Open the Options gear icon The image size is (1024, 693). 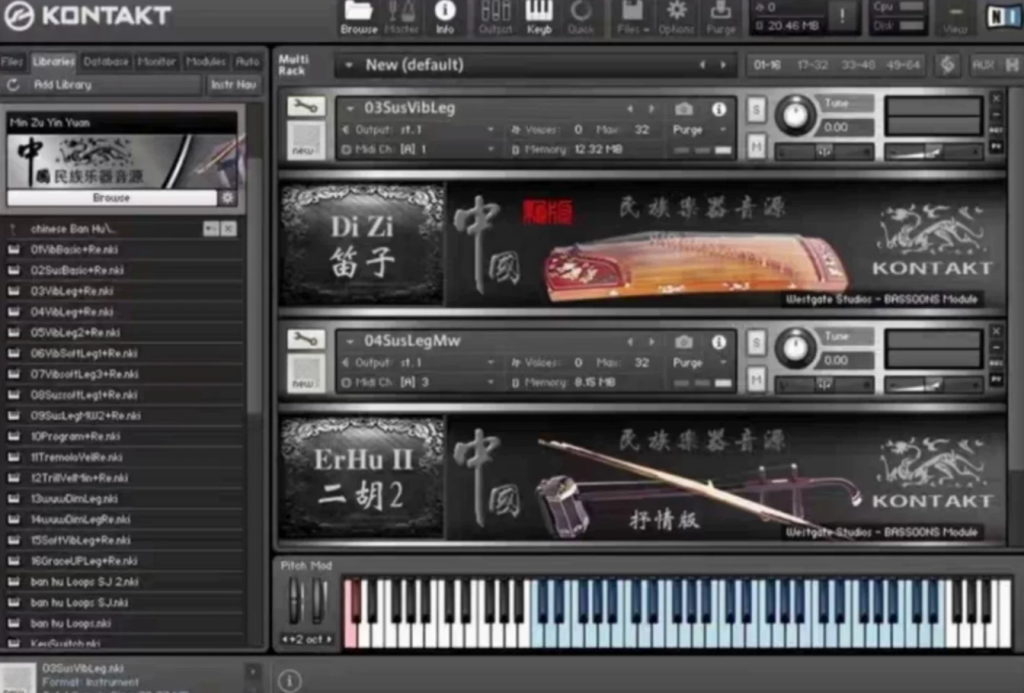tap(676, 17)
